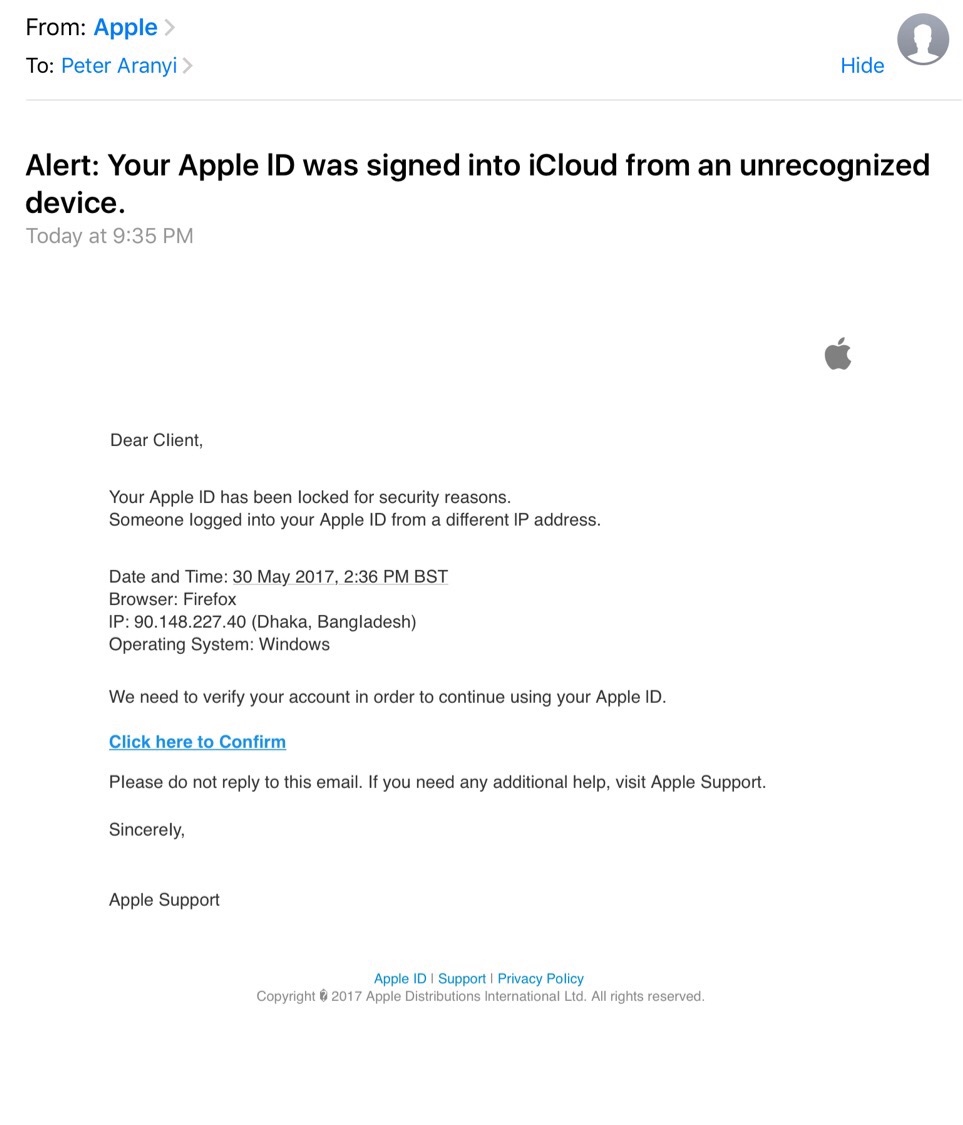Click the IP 90.148.227.40 address line

[x=263, y=622]
